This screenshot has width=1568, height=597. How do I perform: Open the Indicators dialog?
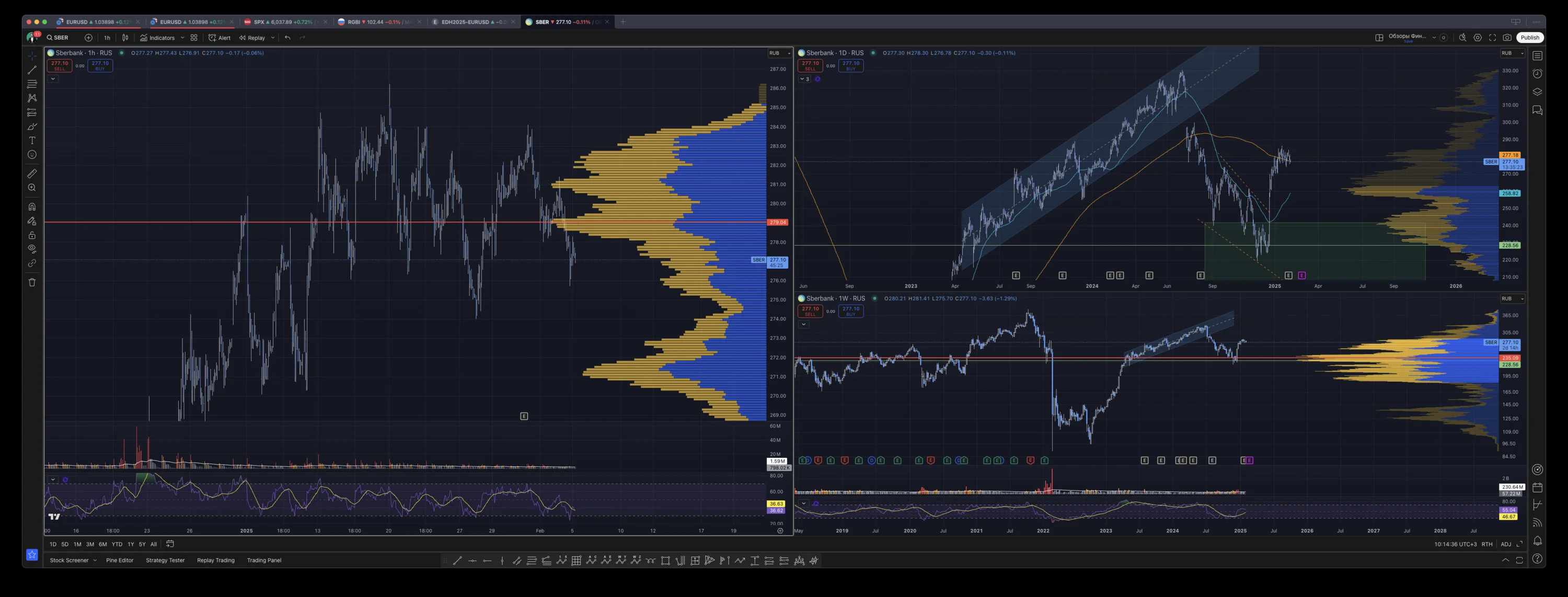tap(158, 38)
